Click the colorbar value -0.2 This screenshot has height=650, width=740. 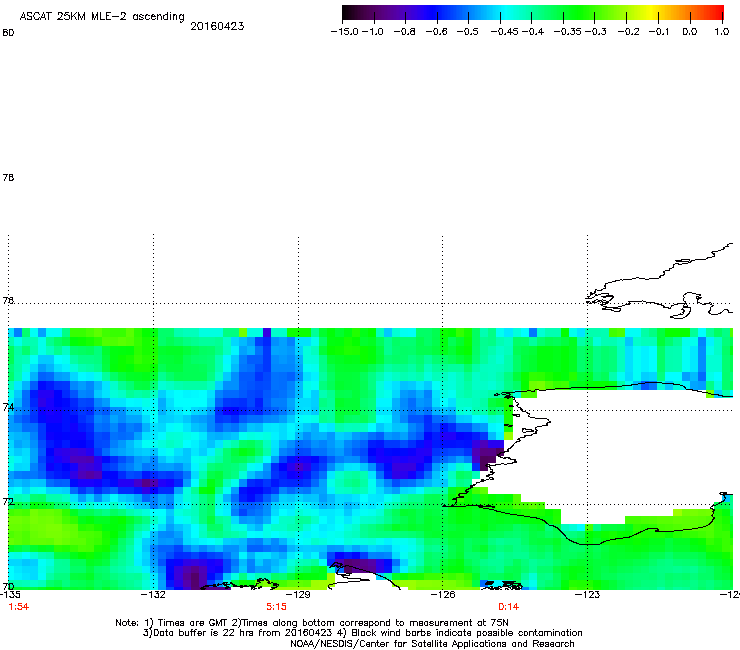point(629,32)
